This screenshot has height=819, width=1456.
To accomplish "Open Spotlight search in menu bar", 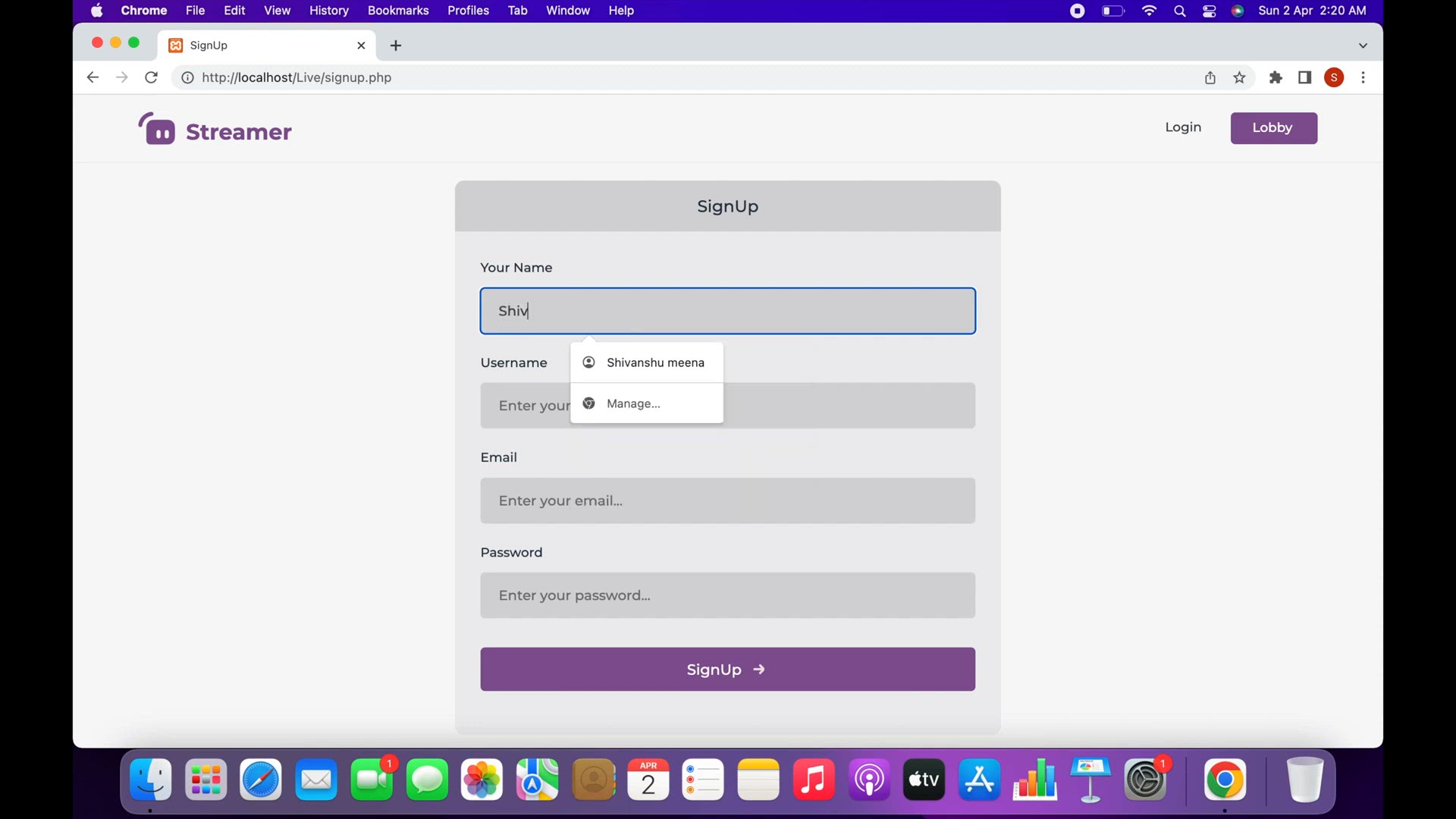I will 1180,11.
